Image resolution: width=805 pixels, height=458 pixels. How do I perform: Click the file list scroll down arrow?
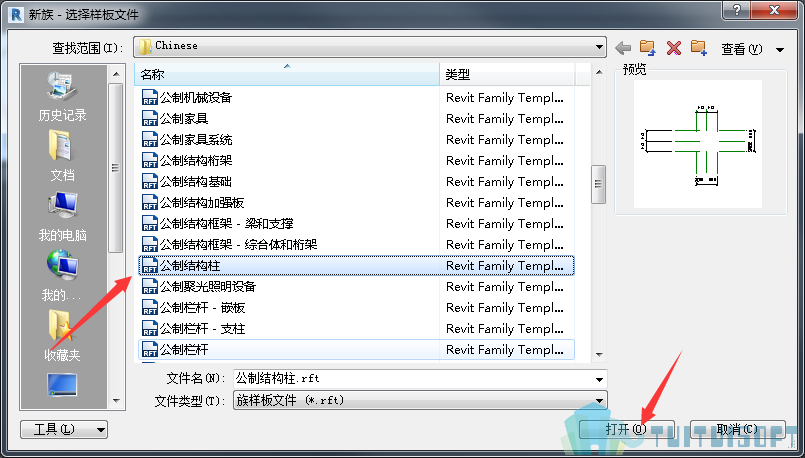[599, 355]
